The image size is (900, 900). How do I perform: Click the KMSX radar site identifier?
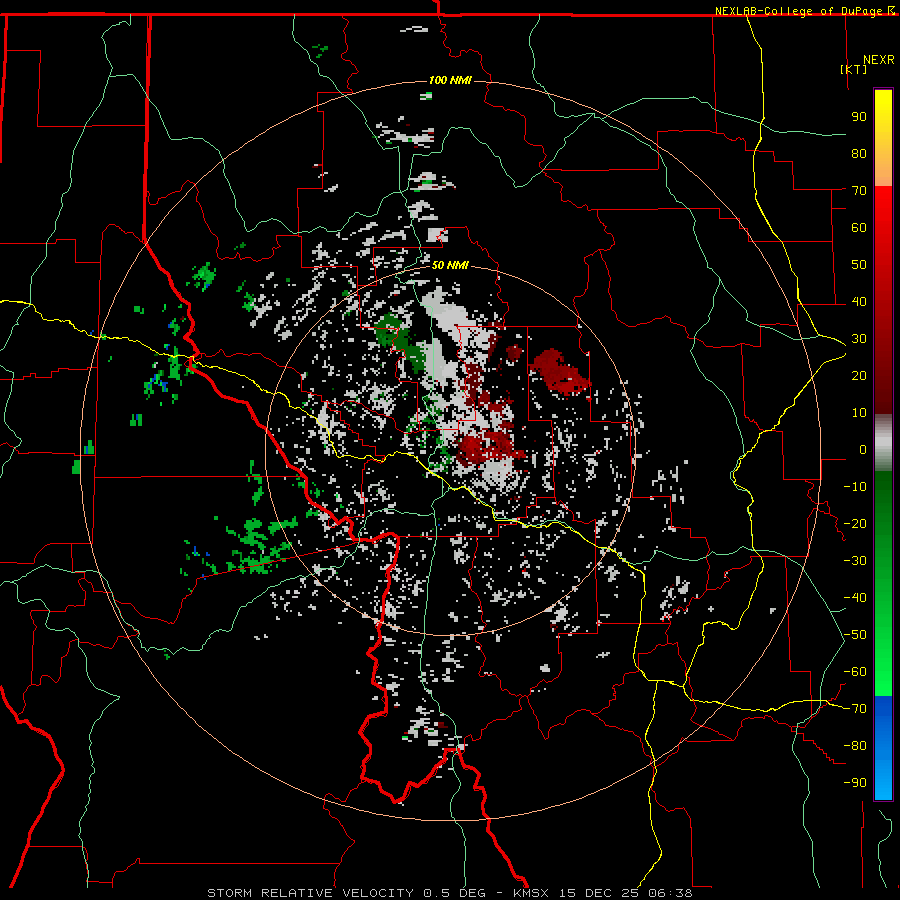click(531, 893)
